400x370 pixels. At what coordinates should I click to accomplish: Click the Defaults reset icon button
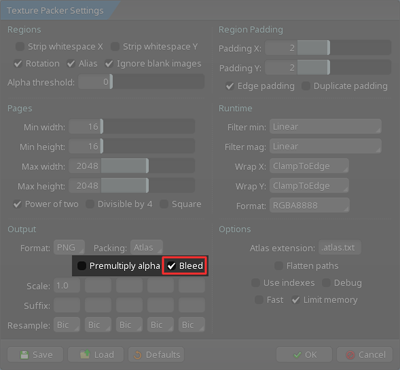tap(156, 355)
